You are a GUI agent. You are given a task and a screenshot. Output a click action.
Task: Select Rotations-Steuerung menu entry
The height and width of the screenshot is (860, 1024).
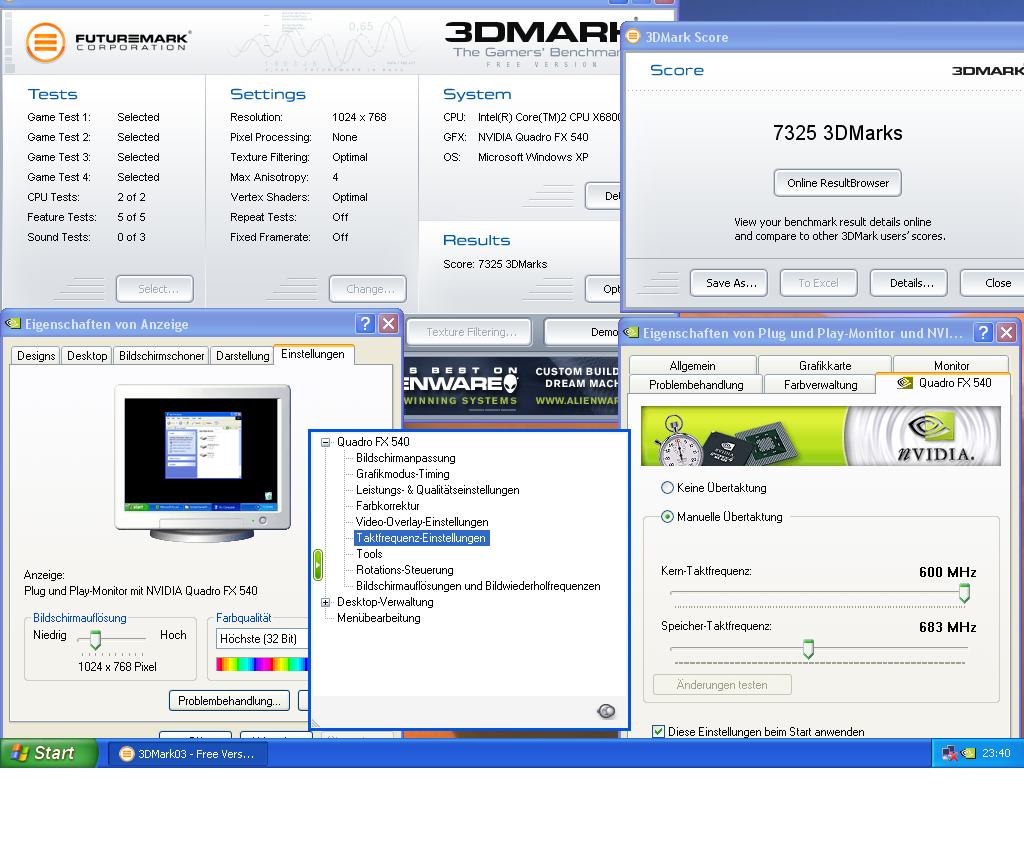404,570
